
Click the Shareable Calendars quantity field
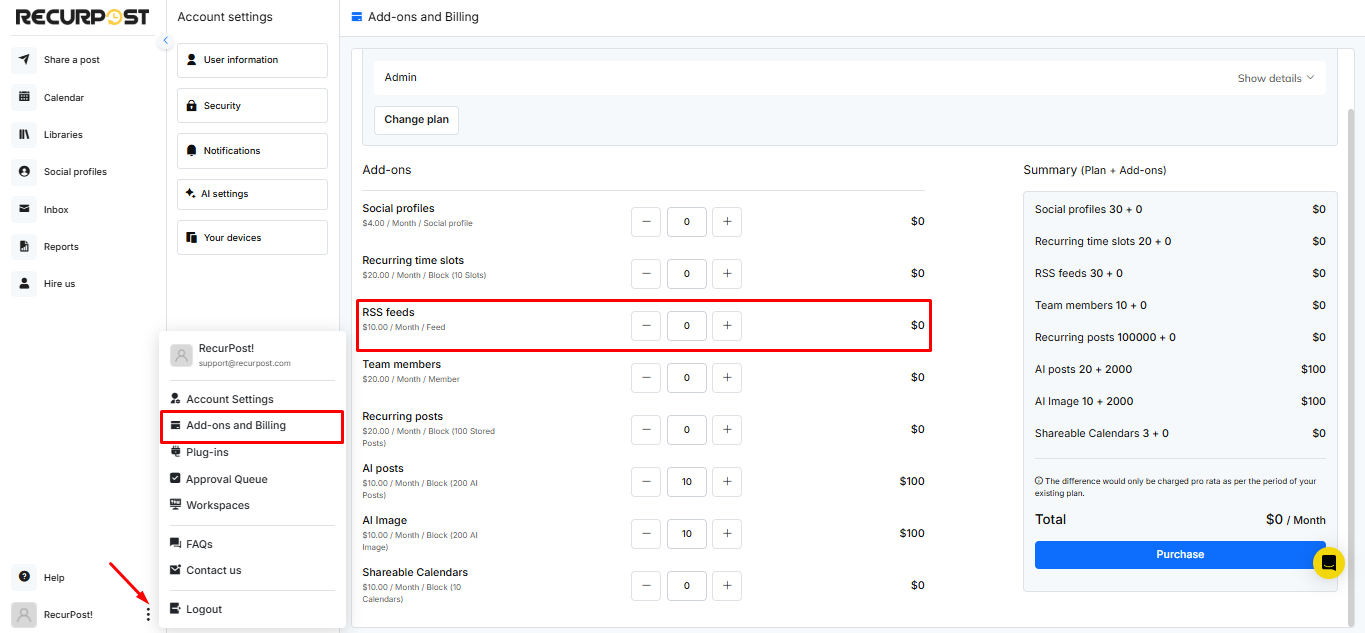[687, 586]
